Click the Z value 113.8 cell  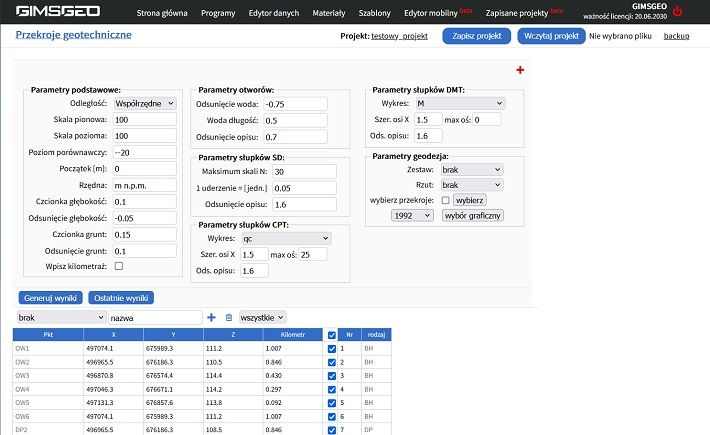click(233, 403)
